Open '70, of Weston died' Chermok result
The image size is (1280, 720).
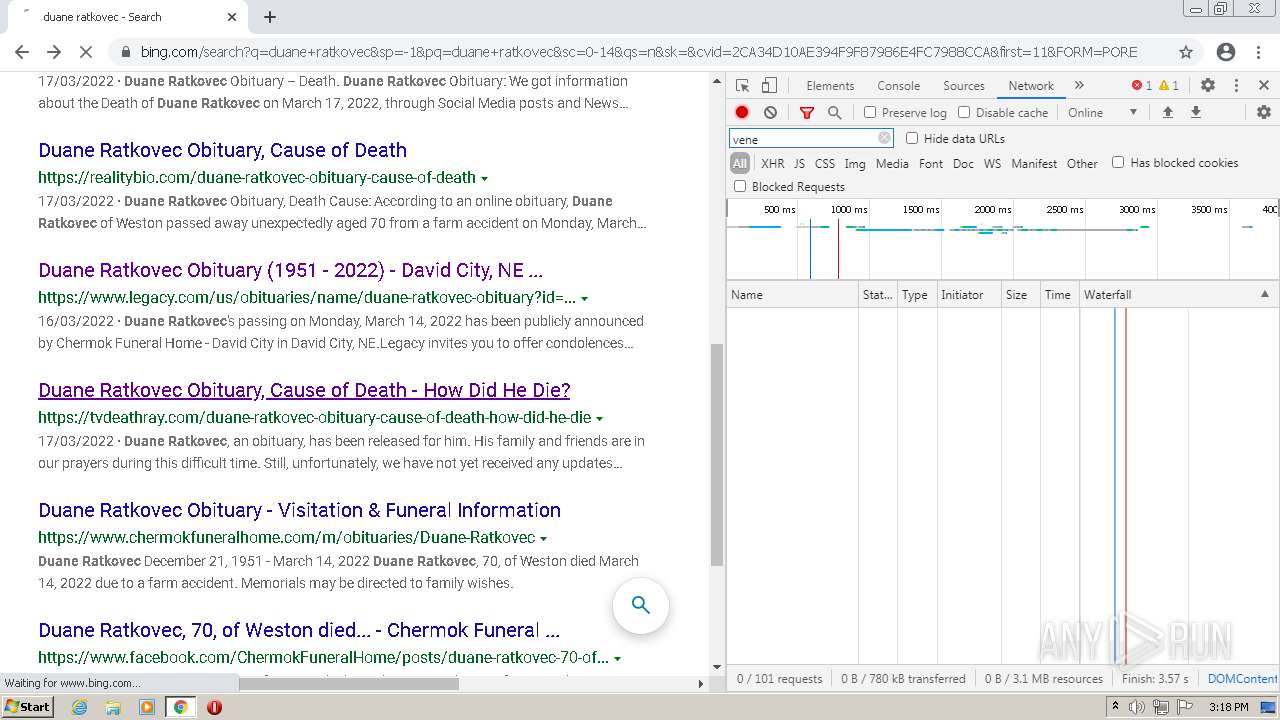(x=299, y=630)
